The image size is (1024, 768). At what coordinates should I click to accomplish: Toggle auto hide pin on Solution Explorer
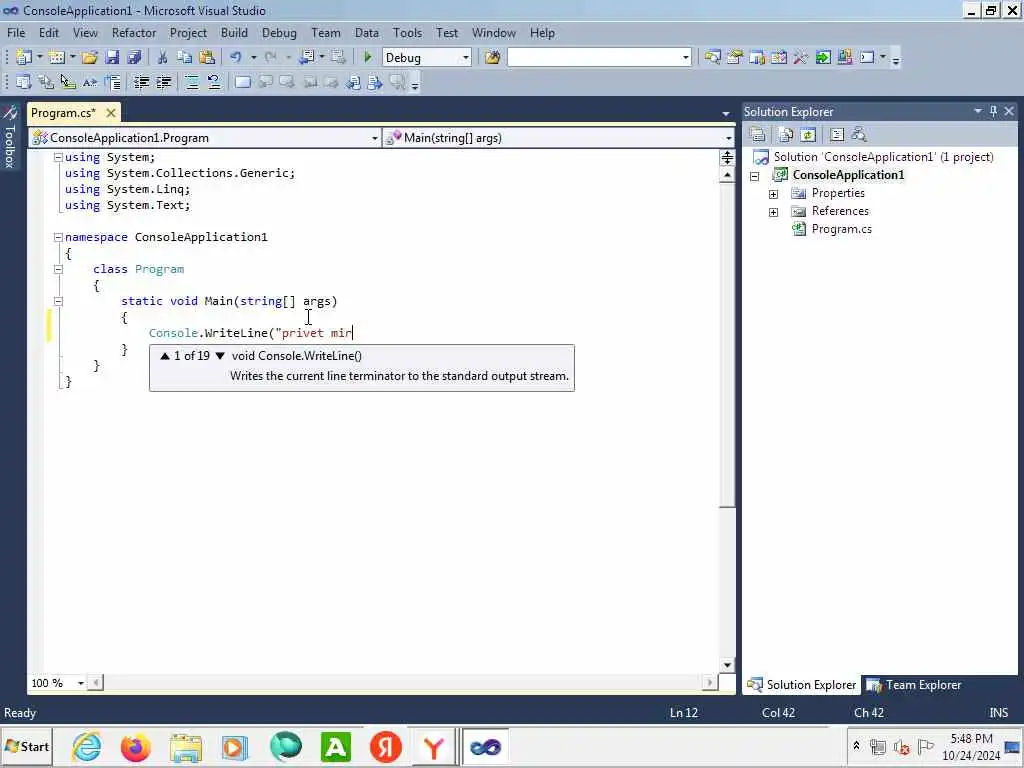[993, 112]
